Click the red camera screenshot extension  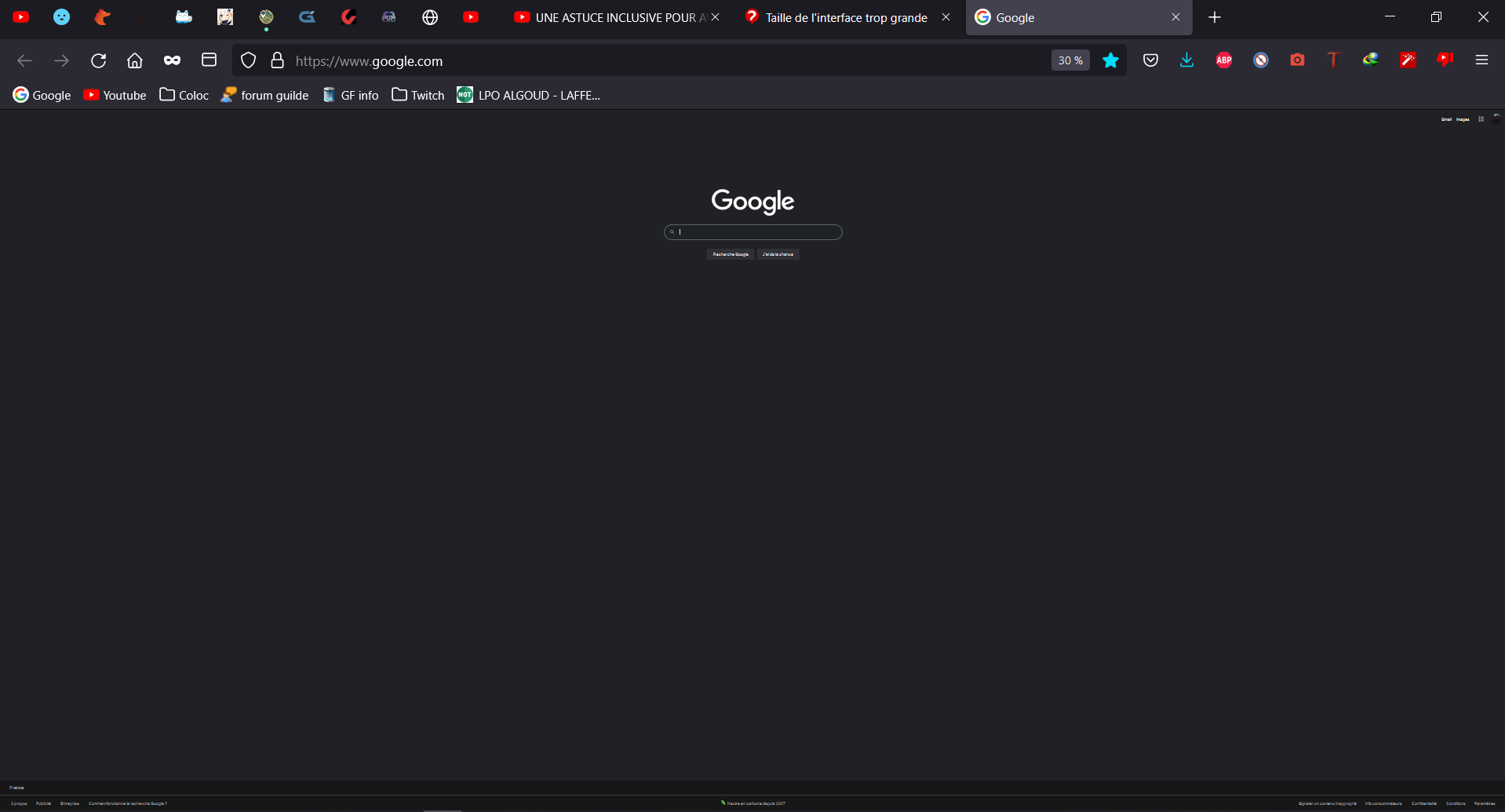click(1297, 60)
